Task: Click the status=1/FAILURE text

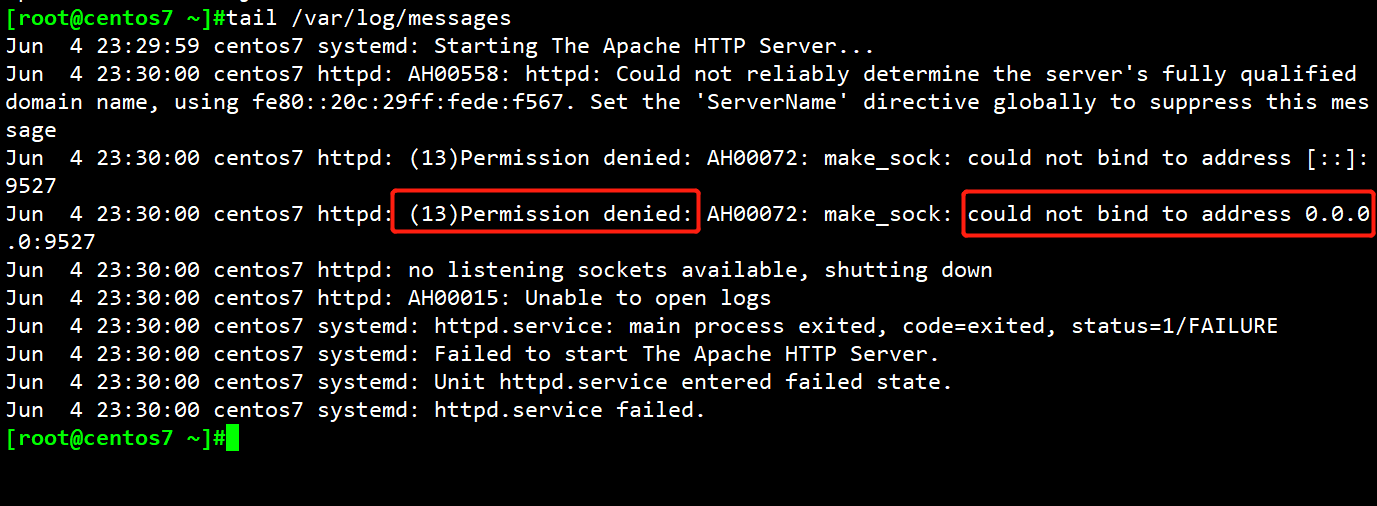Action: coord(1174,326)
